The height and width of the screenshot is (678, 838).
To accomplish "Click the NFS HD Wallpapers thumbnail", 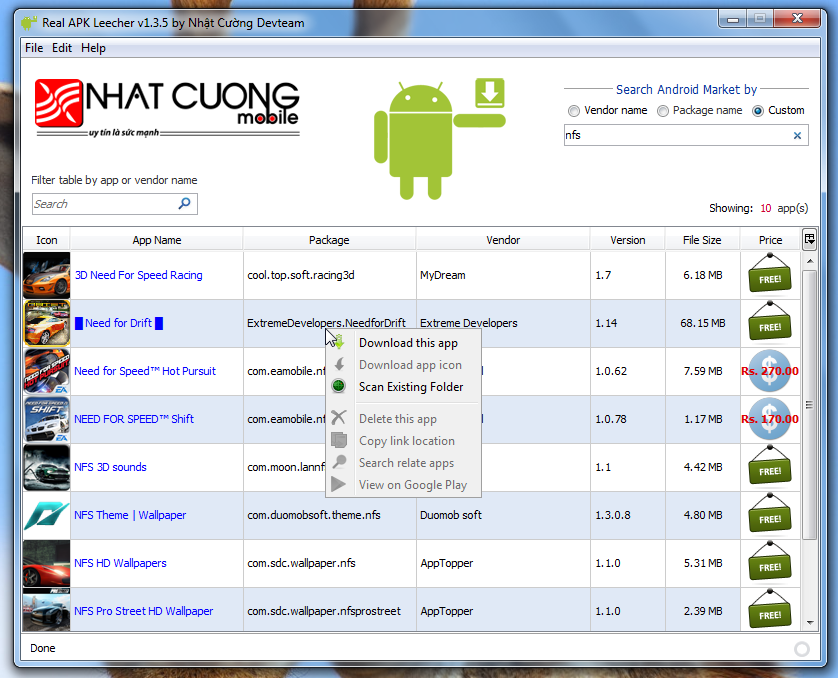I will tap(46, 564).
